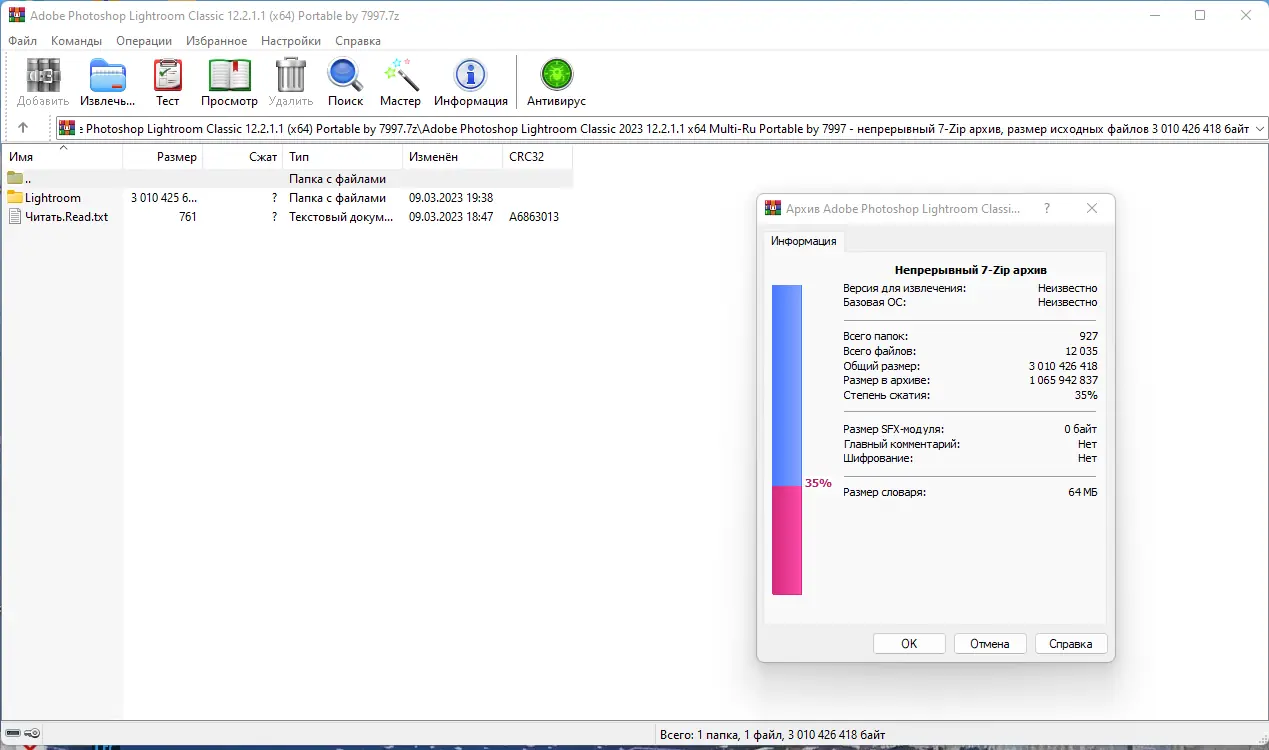Click the WinRAR title bar app icon
This screenshot has height=750, width=1269.
click(17, 15)
